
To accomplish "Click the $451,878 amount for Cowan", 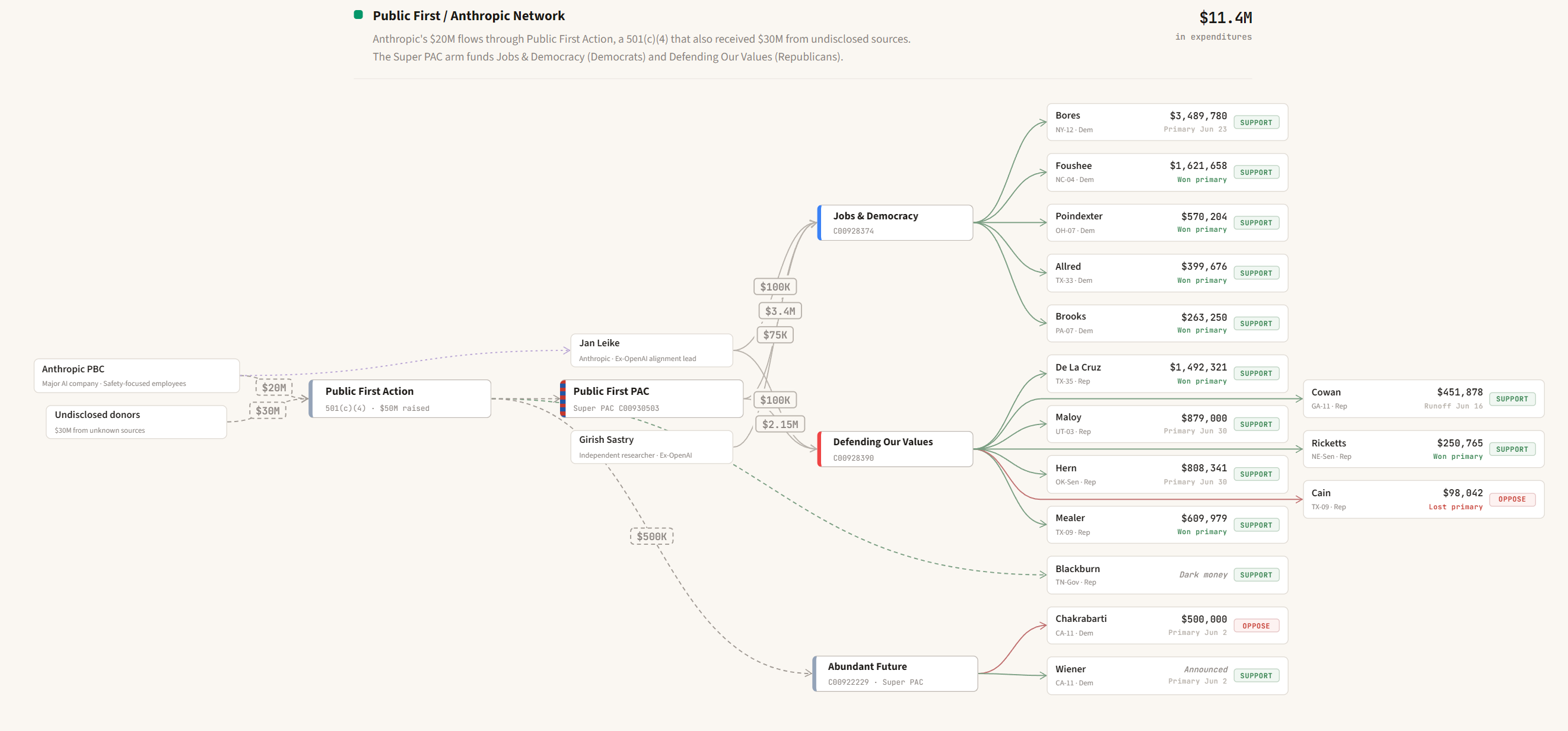I will pyautogui.click(x=1459, y=392).
